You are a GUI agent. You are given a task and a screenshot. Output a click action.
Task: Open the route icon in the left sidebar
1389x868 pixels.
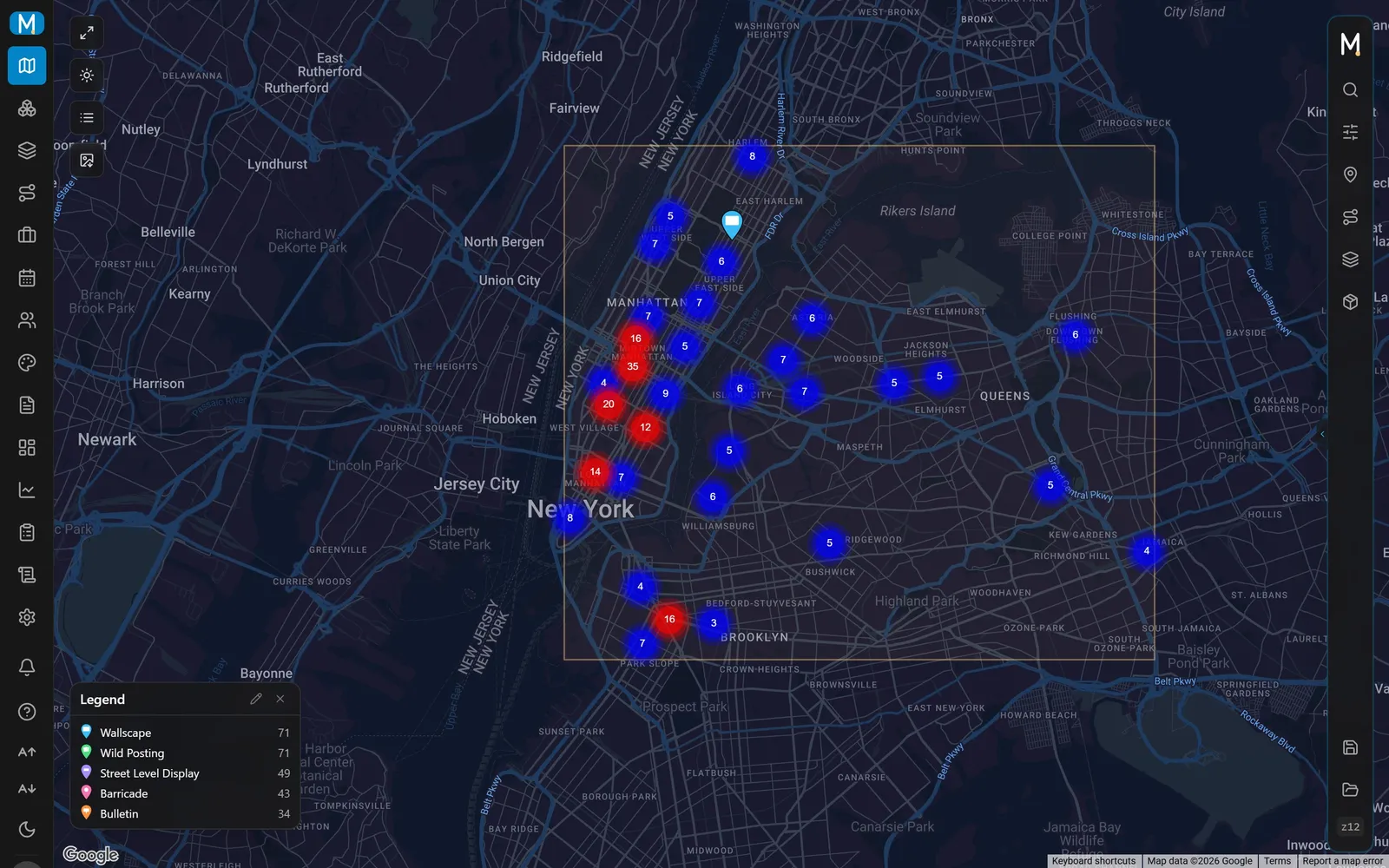pos(27,193)
